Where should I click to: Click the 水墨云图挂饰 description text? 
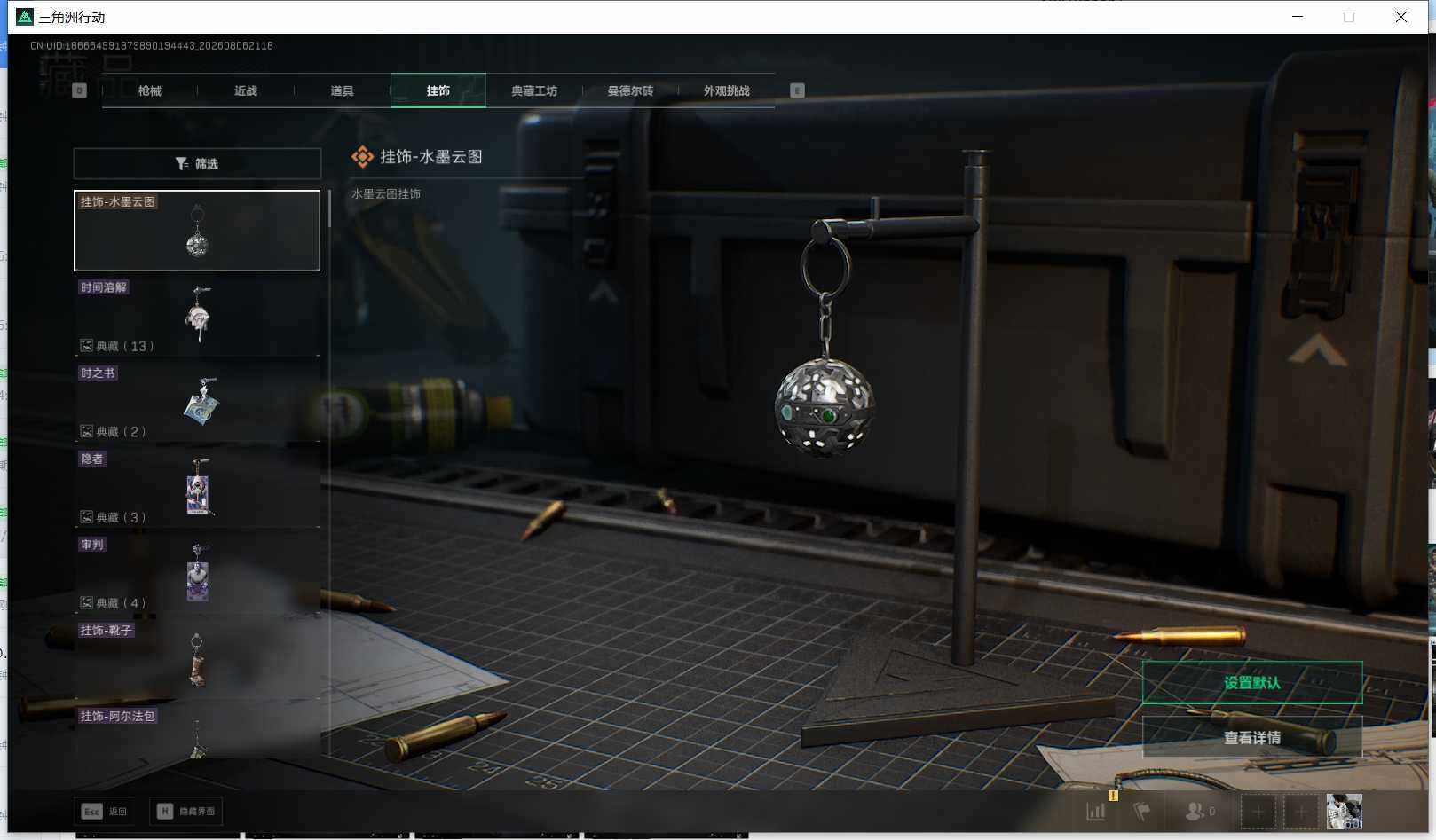pos(386,193)
